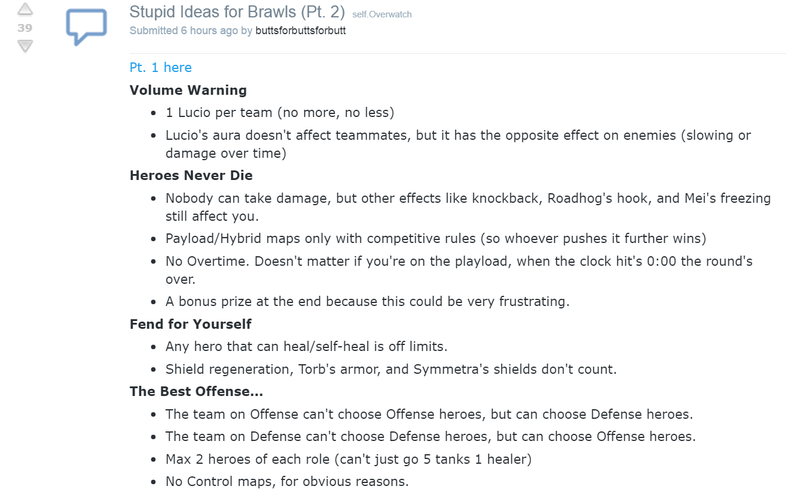The image size is (800, 495).
Task: Click the bonus prize bullet text
Action: pyautogui.click(x=367, y=301)
